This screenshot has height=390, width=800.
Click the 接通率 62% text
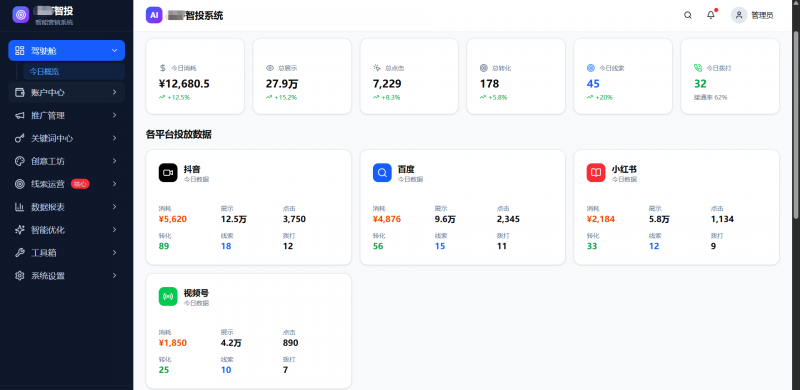710,97
